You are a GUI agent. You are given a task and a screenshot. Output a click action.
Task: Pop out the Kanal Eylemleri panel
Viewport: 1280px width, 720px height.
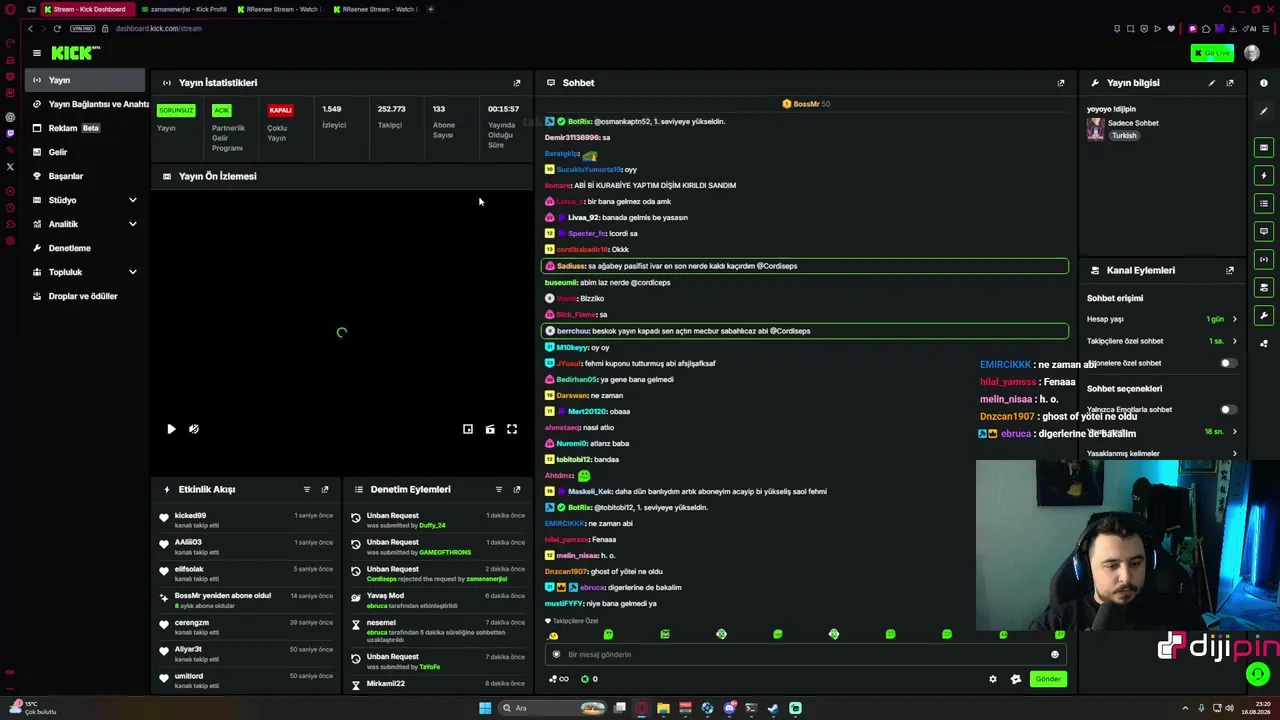pos(1230,270)
